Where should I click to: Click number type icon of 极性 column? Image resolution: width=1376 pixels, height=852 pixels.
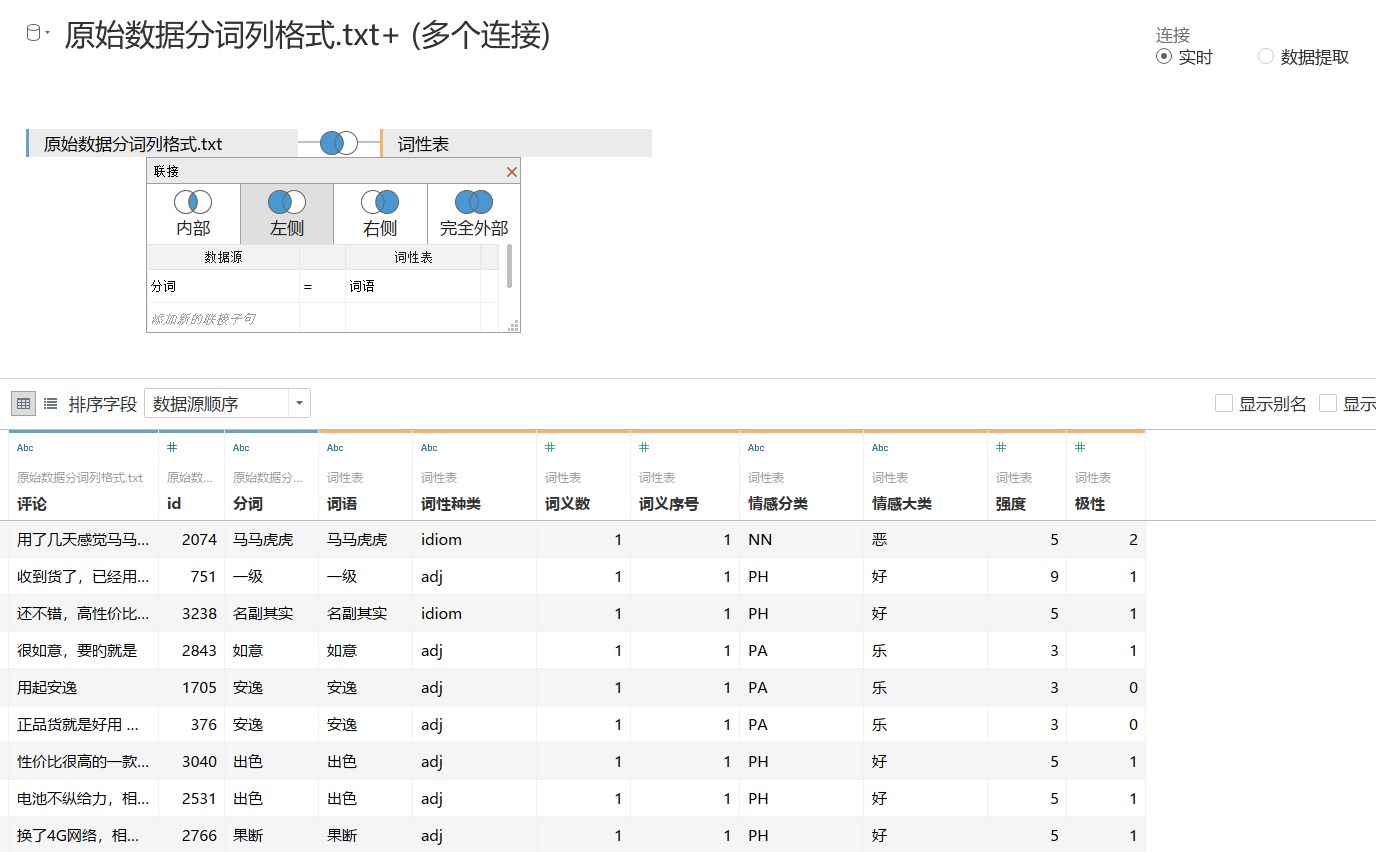click(x=1080, y=447)
